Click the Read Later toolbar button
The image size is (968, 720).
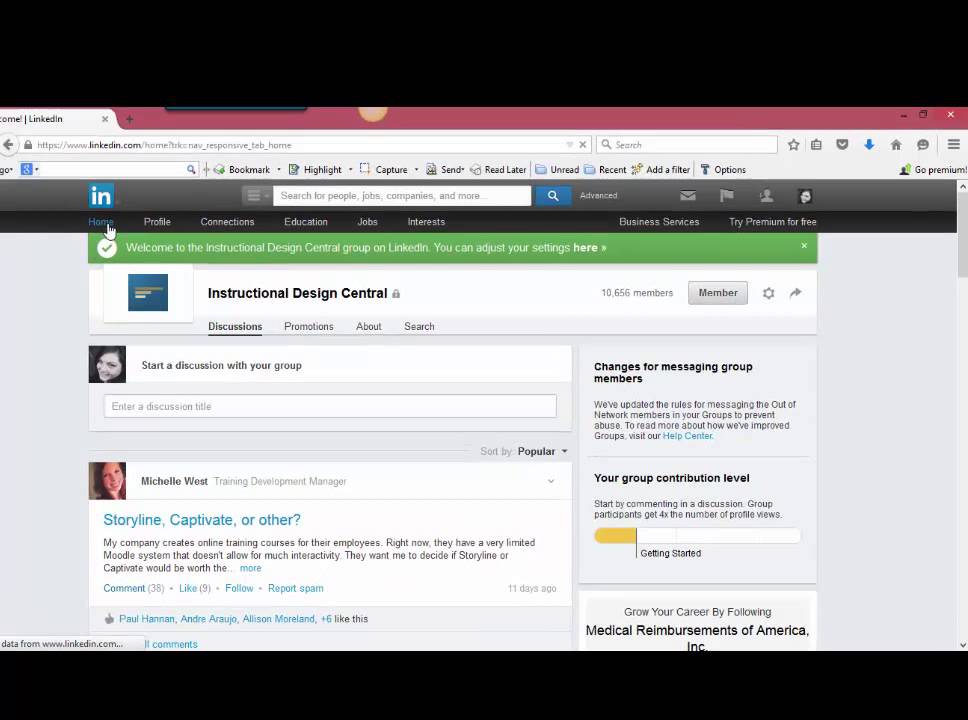point(498,169)
